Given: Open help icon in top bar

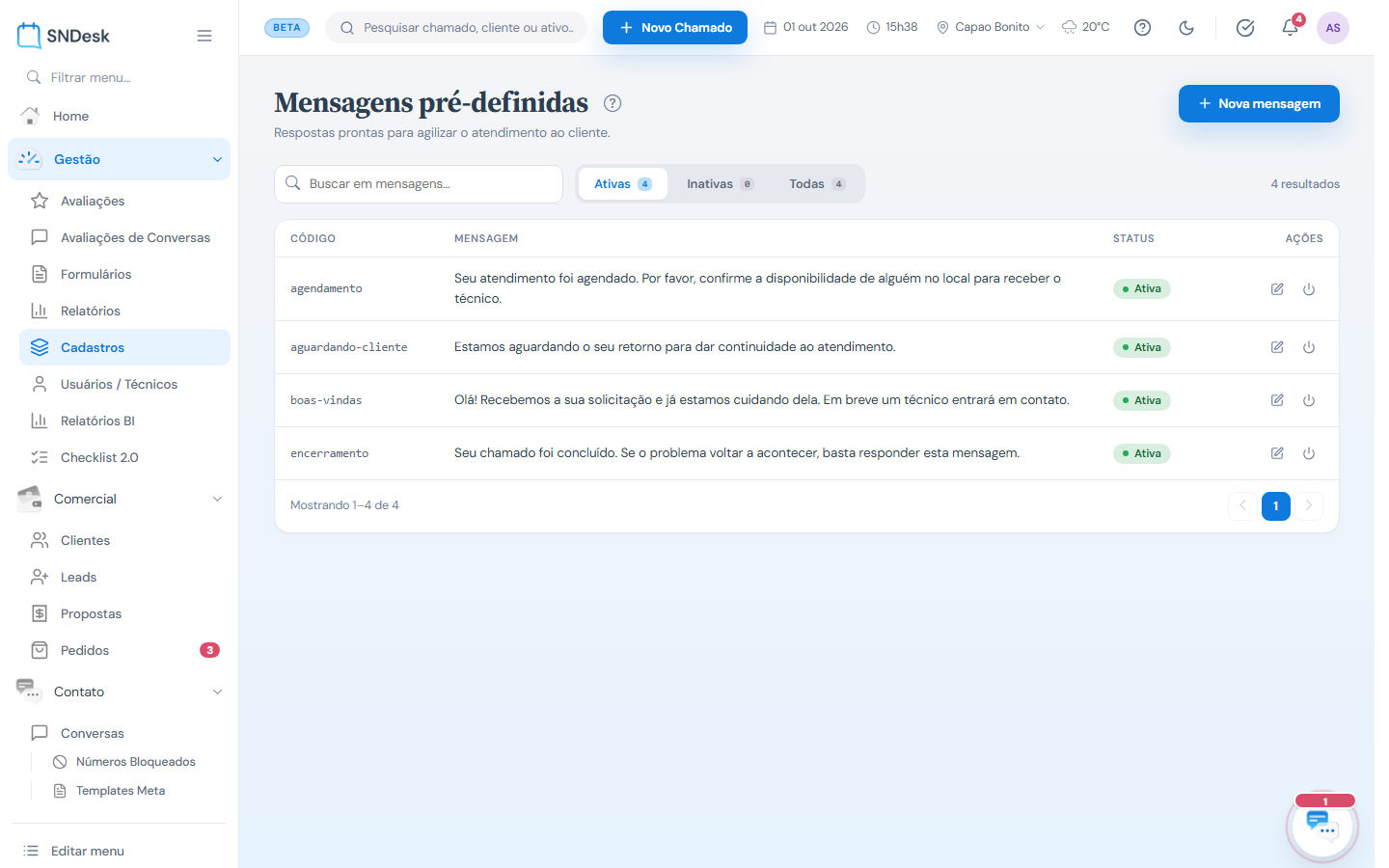Looking at the screenshot, I should [x=1142, y=28].
